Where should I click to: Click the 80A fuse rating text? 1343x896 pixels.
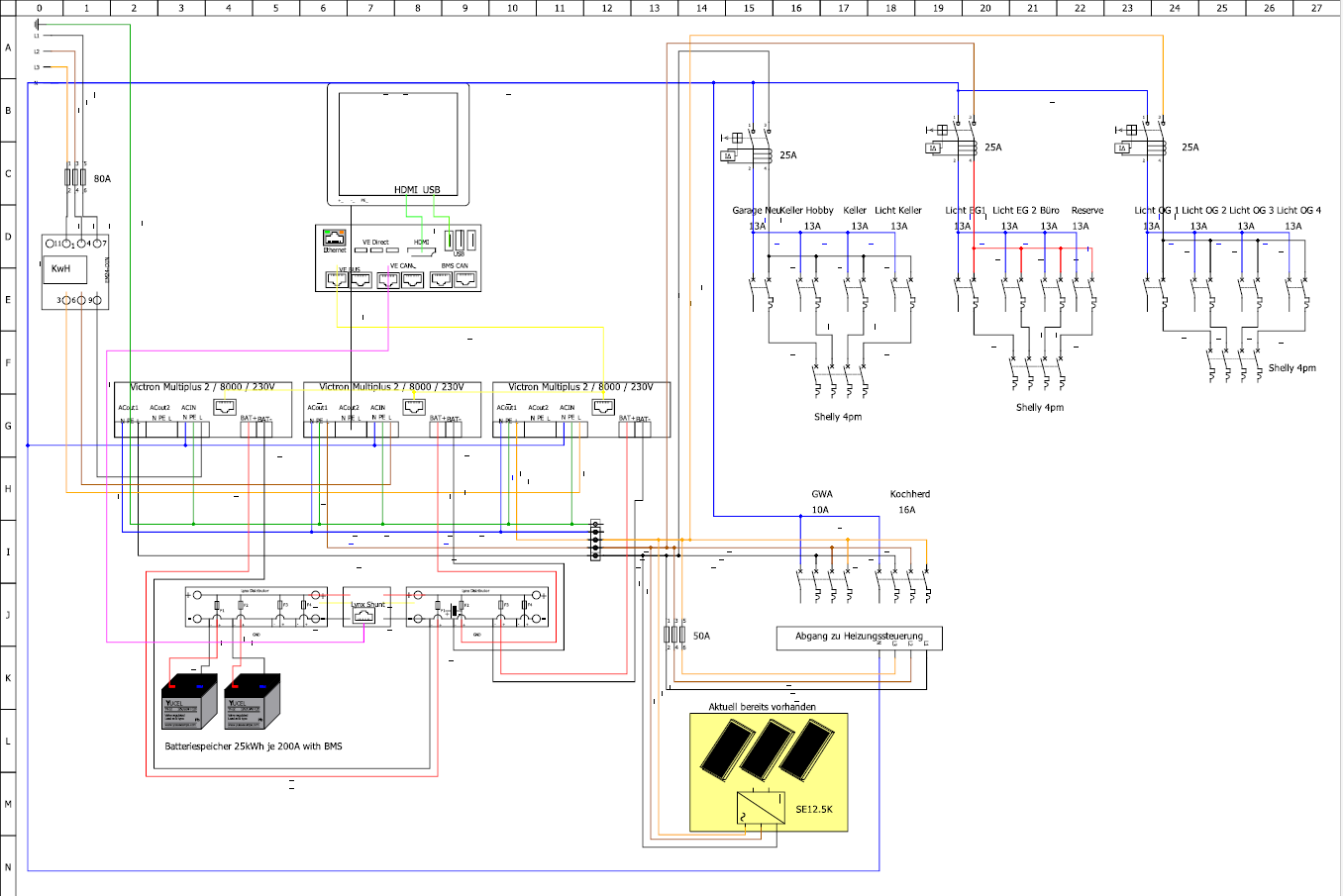(103, 179)
